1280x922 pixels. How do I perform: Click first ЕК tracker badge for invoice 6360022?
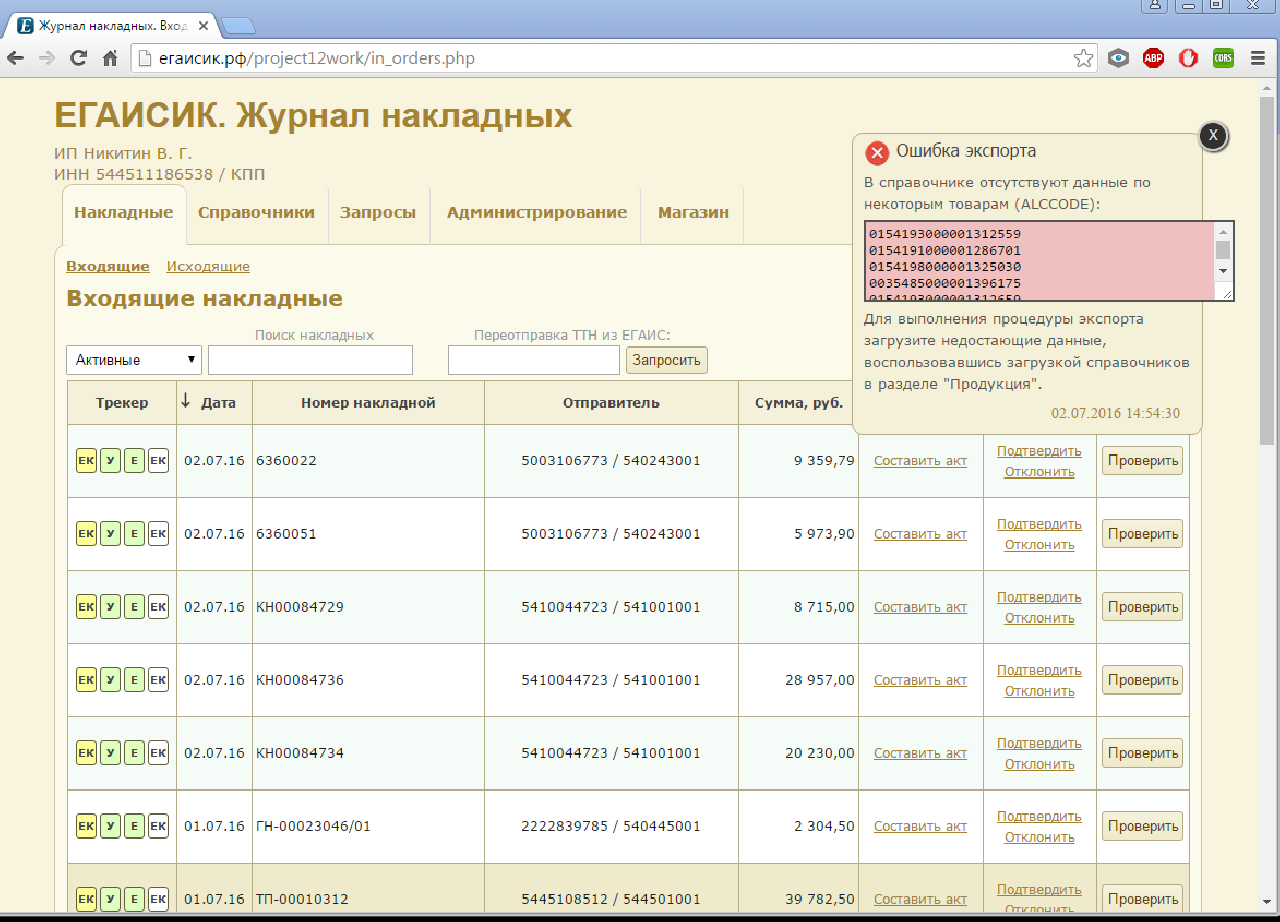86,461
